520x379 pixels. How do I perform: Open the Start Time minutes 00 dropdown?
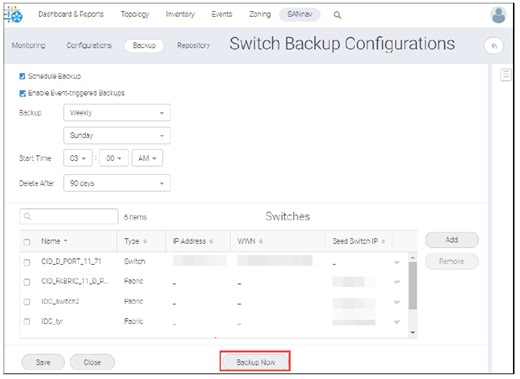114,158
